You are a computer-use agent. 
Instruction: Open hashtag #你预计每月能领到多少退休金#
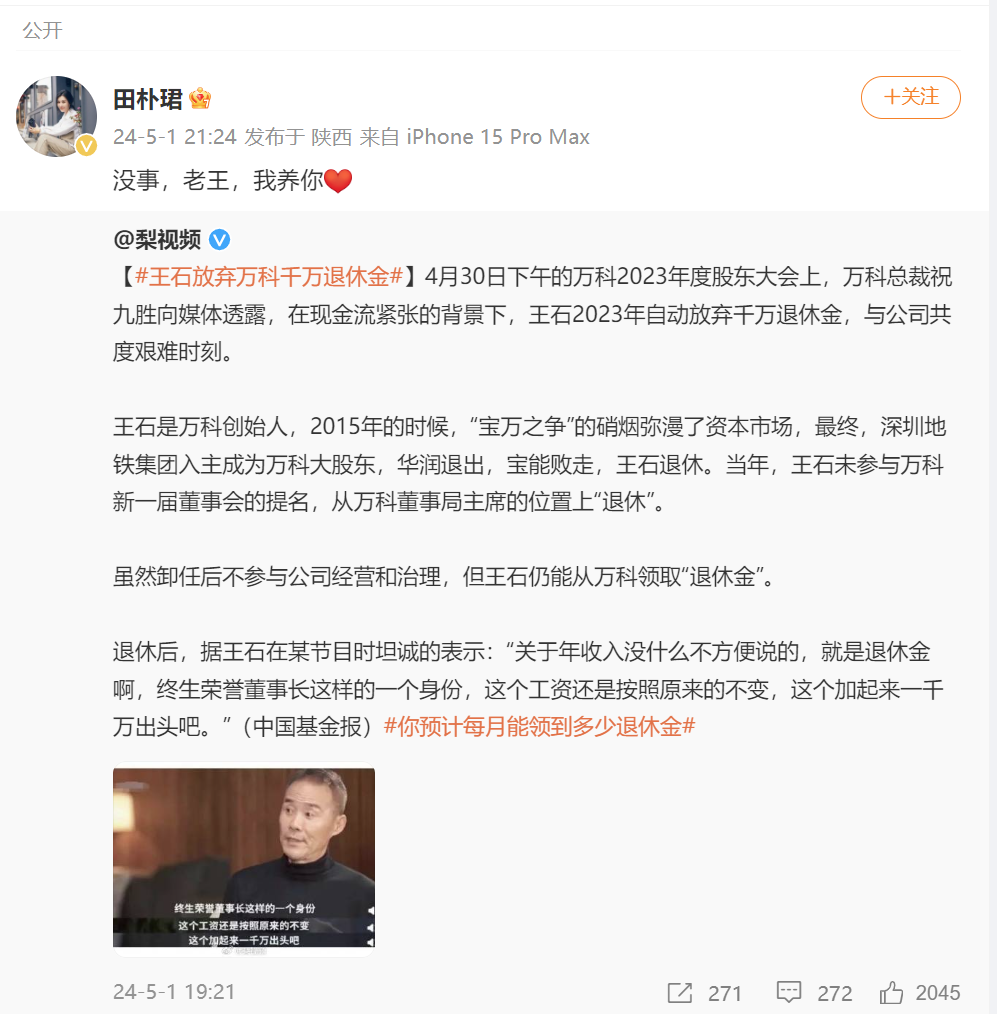(539, 726)
